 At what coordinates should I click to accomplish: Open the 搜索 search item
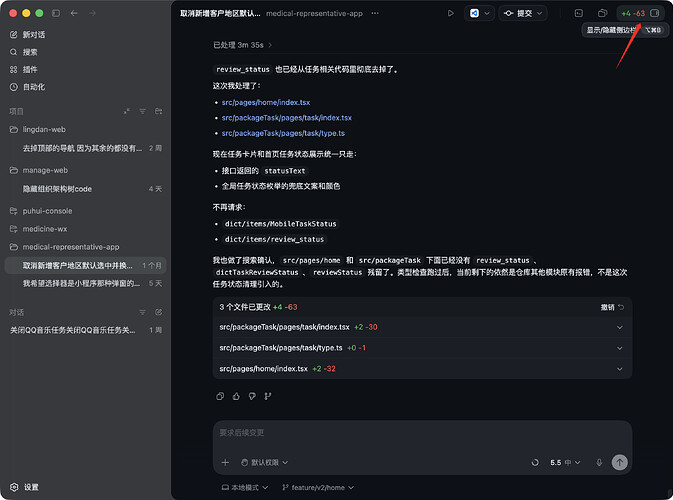tap(24, 52)
